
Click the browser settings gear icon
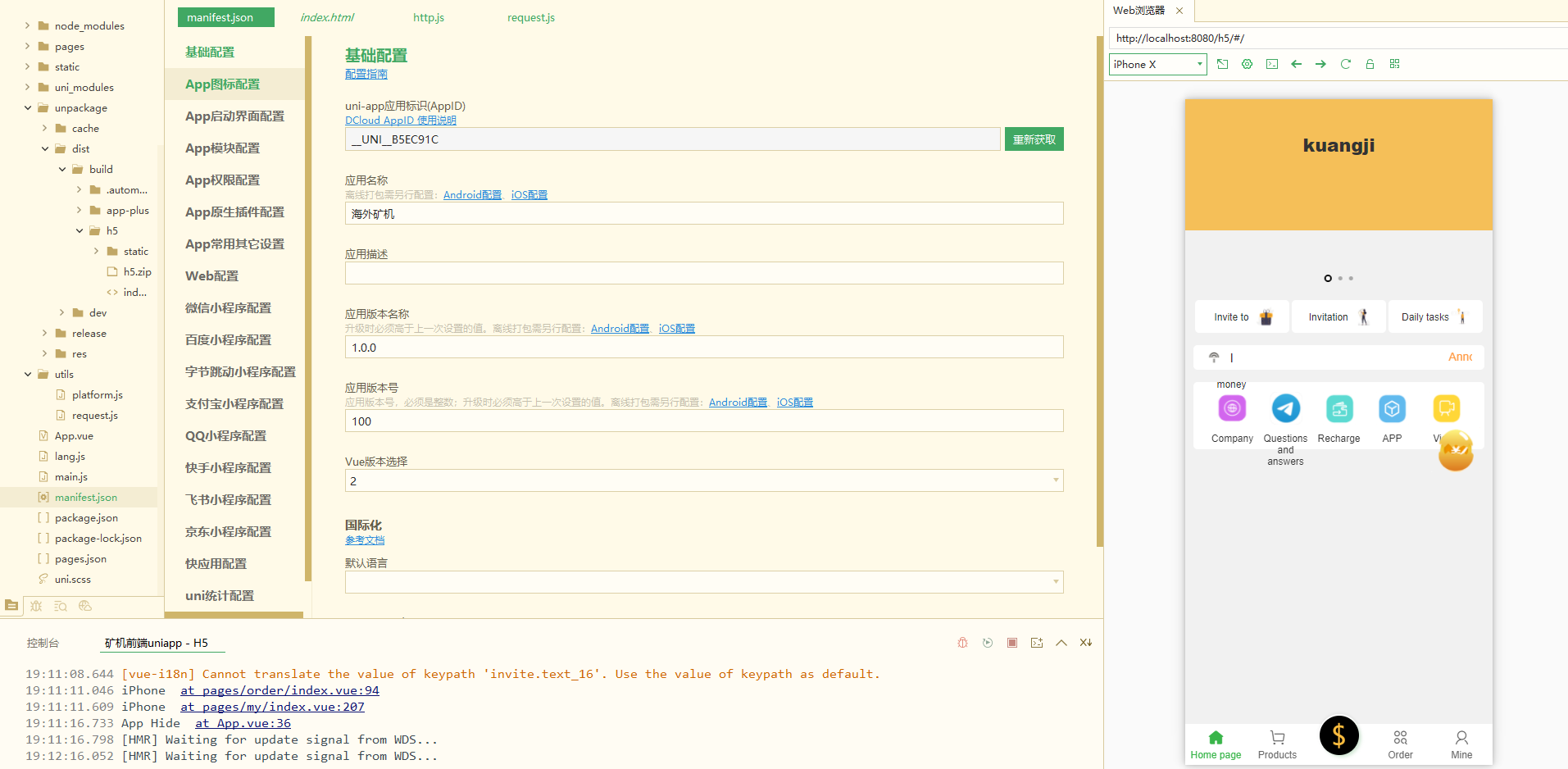[1247, 64]
